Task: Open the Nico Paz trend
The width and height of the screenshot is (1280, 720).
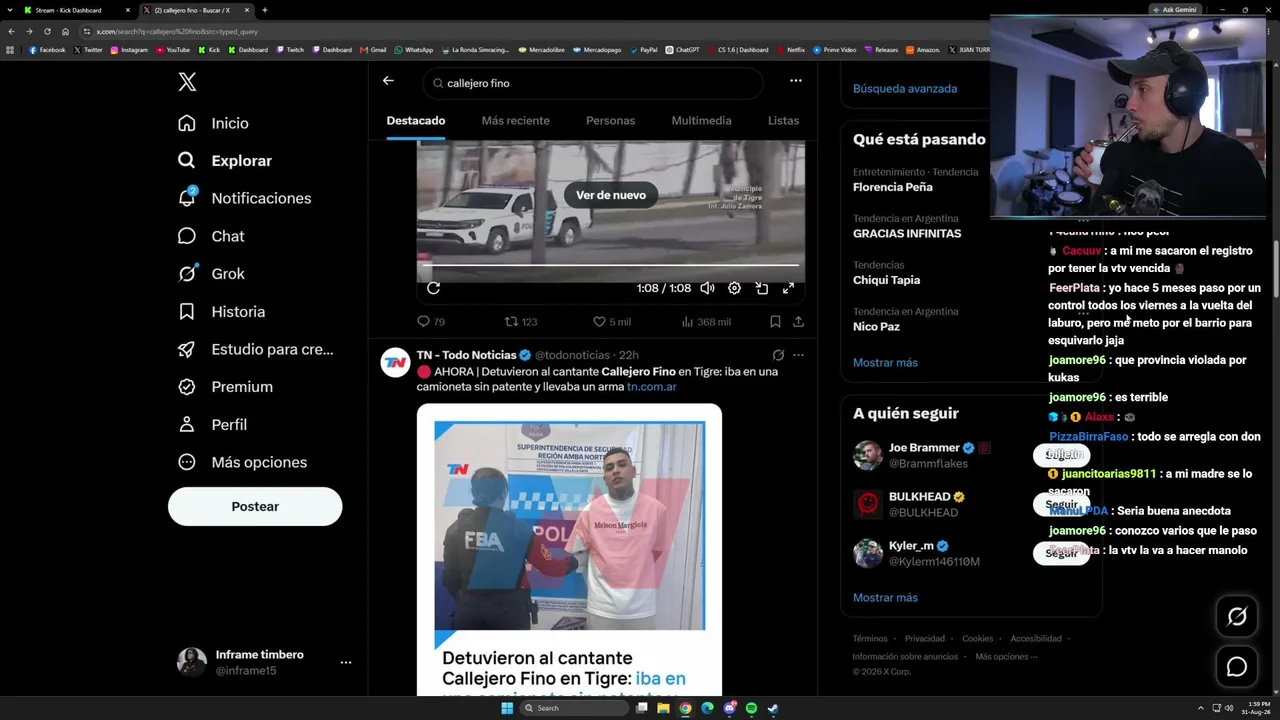Action: (876, 327)
